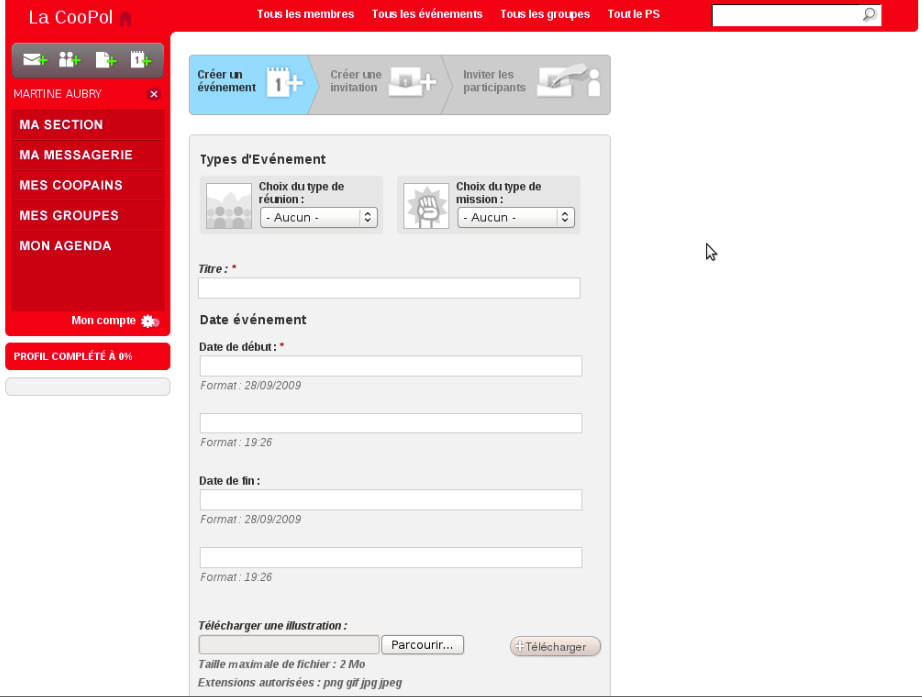Click the add group people icon
The width and height of the screenshot is (922, 697).
[69, 60]
